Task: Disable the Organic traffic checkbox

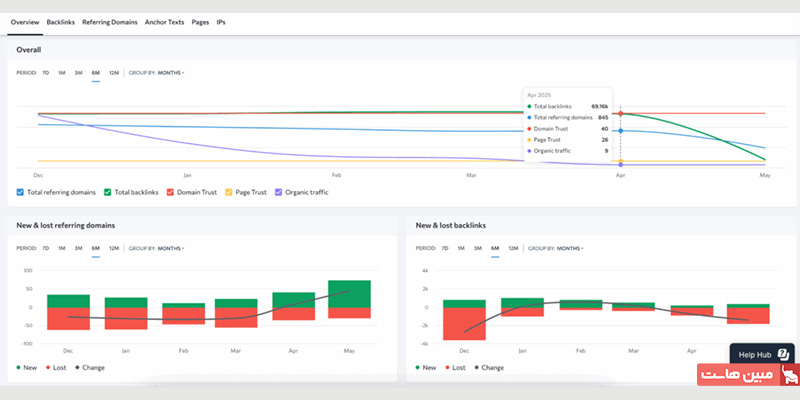Action: coord(278,191)
